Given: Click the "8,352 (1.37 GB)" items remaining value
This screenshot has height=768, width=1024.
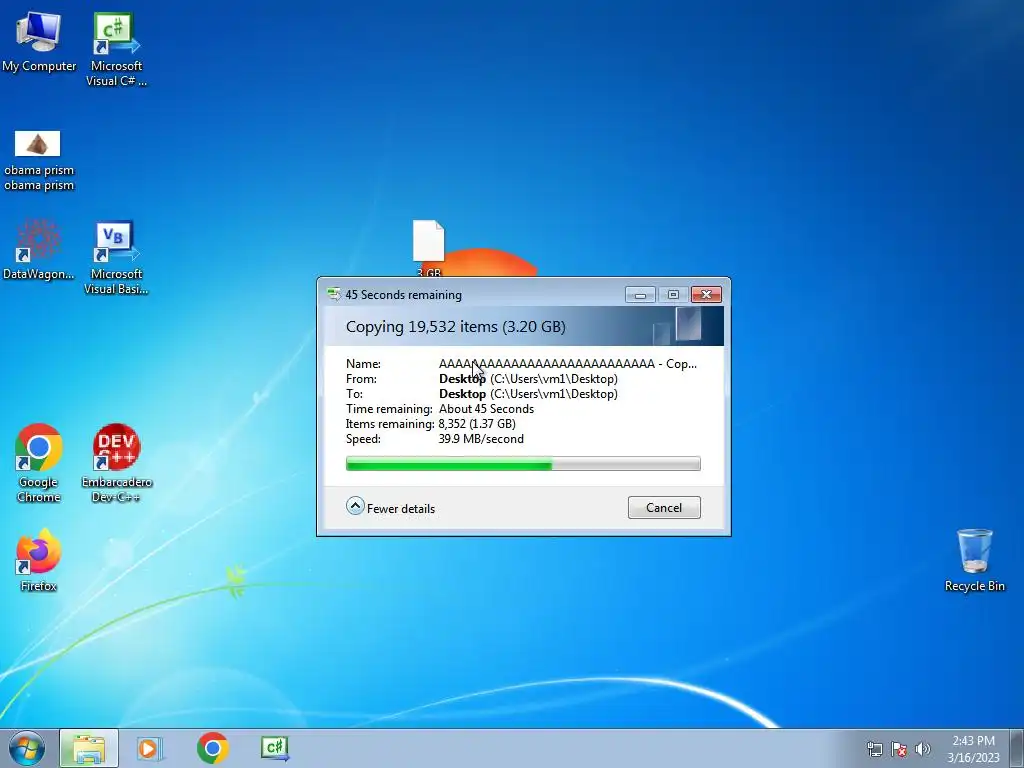Looking at the screenshot, I should point(477,424).
